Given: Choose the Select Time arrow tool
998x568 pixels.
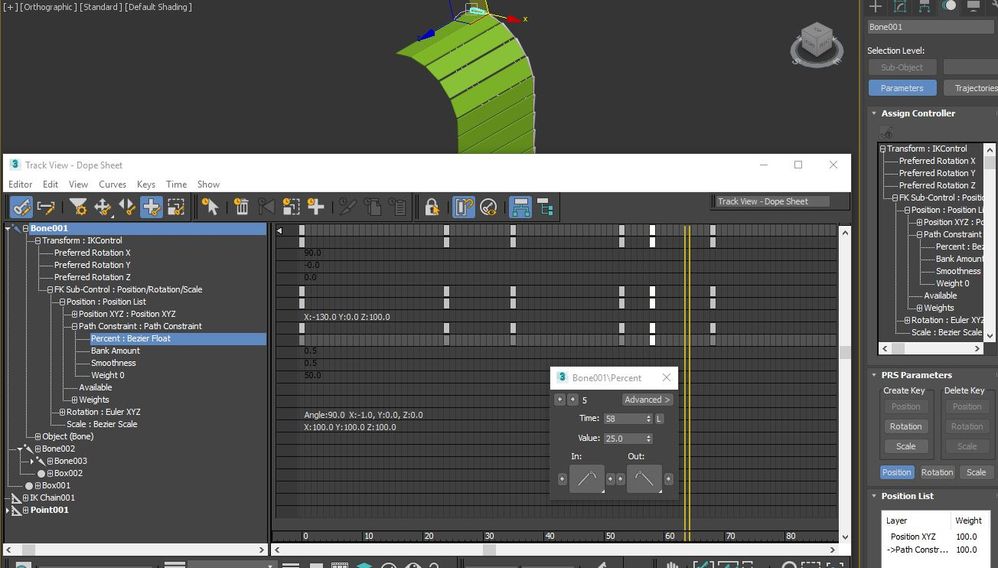Looking at the screenshot, I should [x=210, y=207].
